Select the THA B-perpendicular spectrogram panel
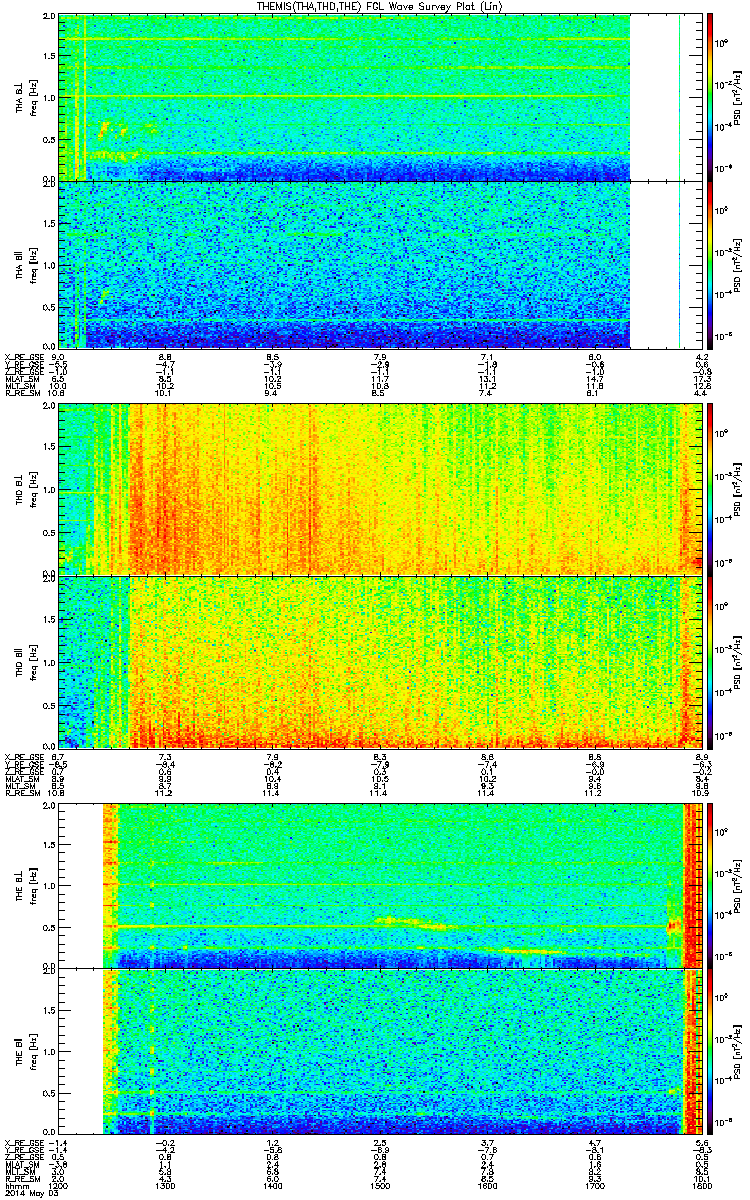750x1200 pixels. (x=381, y=97)
